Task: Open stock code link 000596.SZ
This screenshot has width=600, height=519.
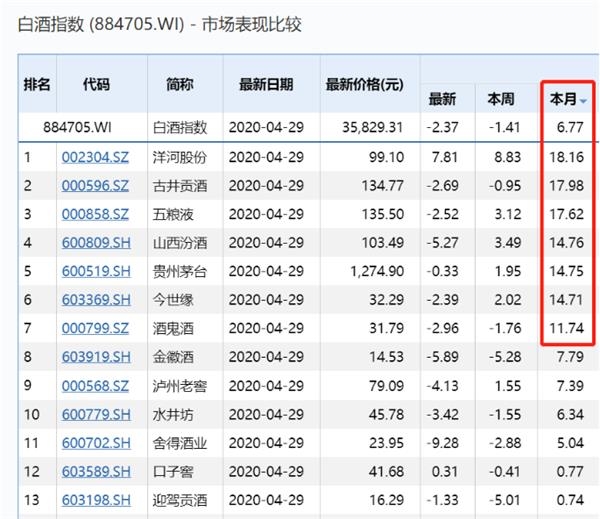Action: (96, 185)
